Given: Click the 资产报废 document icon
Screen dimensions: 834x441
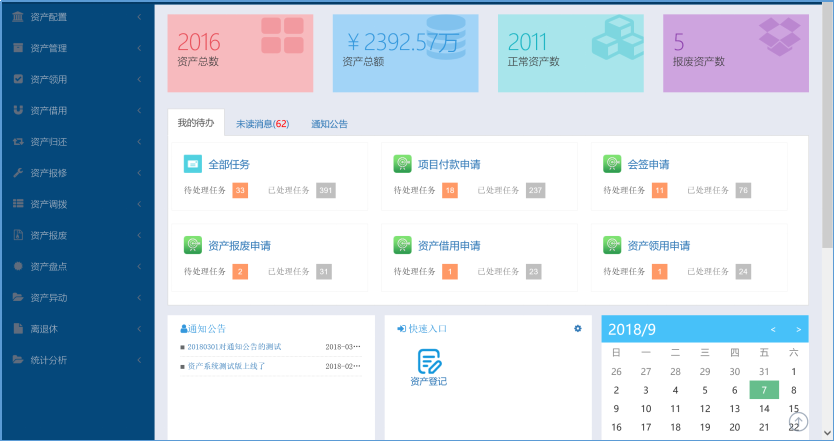Looking at the screenshot, I should tap(18, 235).
